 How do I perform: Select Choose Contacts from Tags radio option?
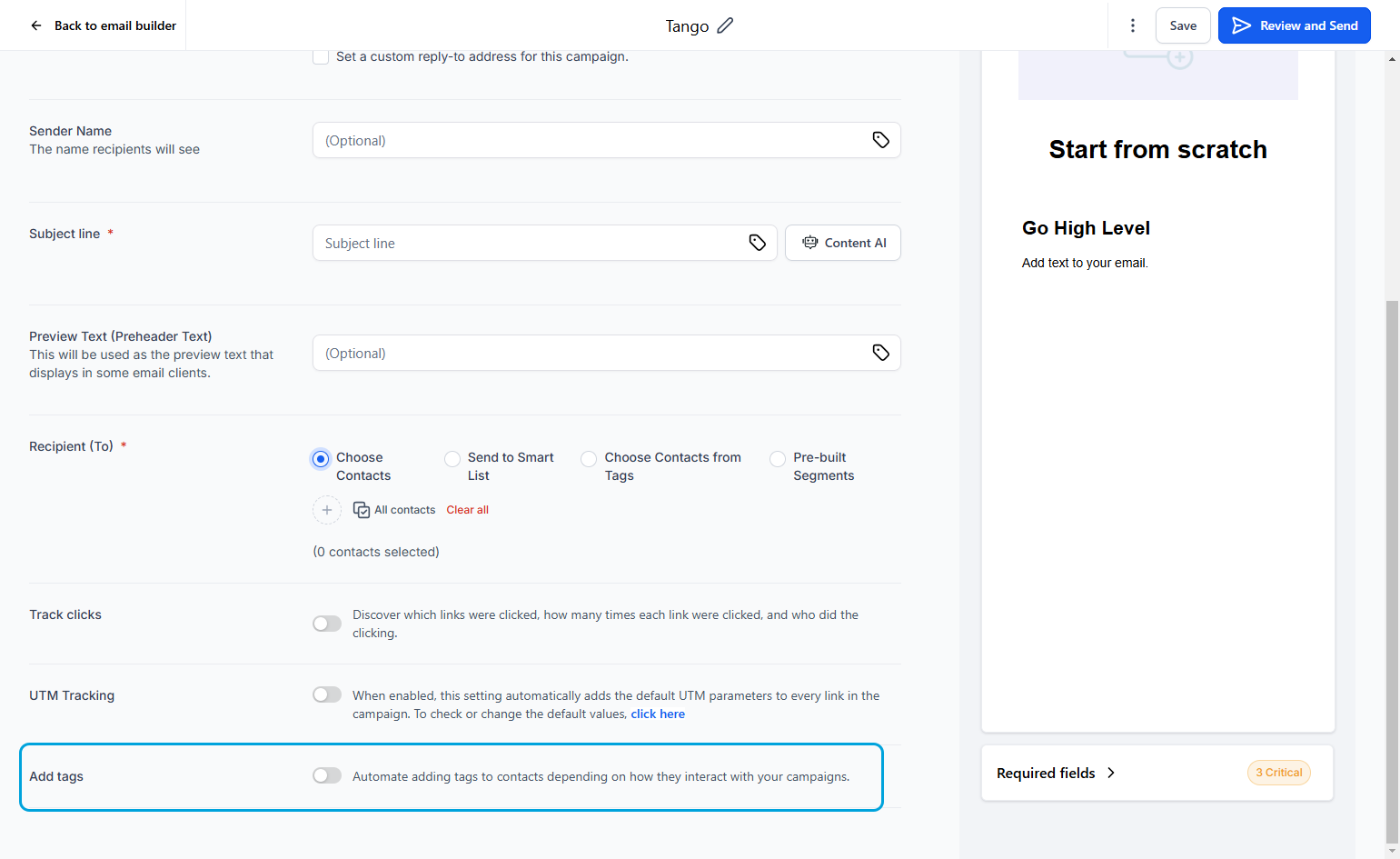coord(589,459)
